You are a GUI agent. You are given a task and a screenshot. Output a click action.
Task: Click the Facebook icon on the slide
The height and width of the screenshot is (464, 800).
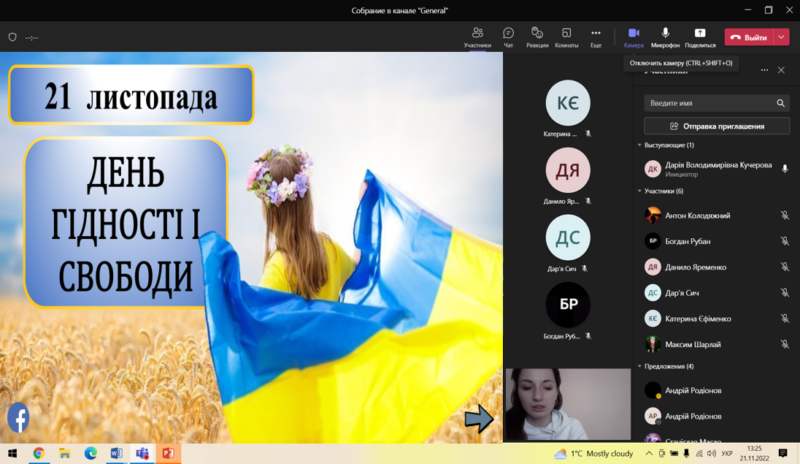coord(18,416)
